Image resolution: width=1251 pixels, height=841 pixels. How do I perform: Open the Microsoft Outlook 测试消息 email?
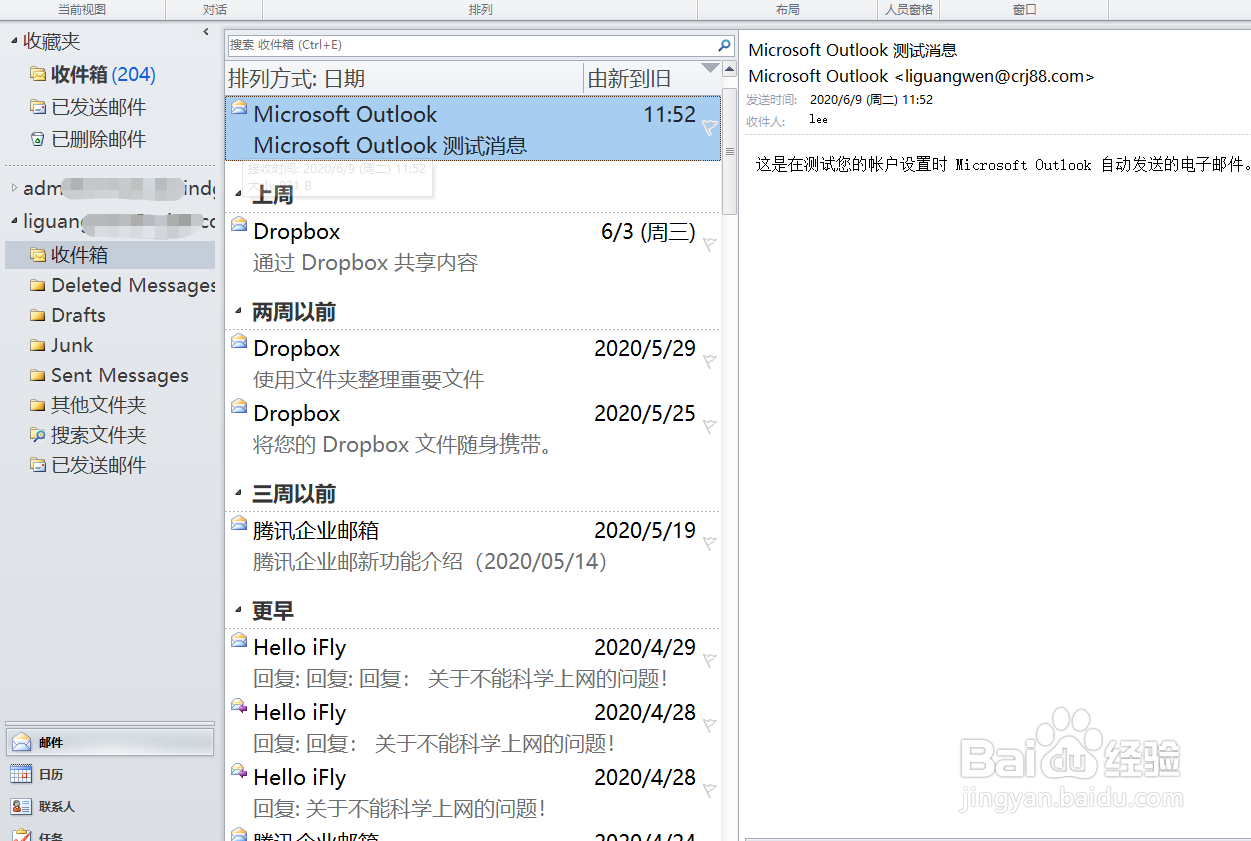[473, 129]
